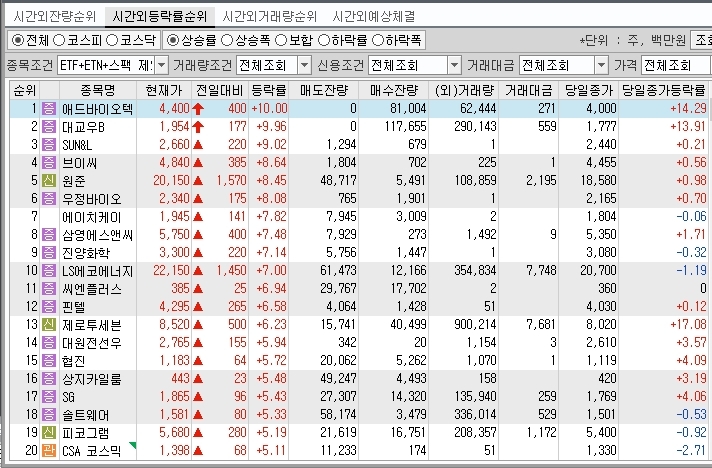Sort by the 순위 column header
Image resolution: width=712 pixels, height=468 pixels.
pyautogui.click(x=25, y=90)
